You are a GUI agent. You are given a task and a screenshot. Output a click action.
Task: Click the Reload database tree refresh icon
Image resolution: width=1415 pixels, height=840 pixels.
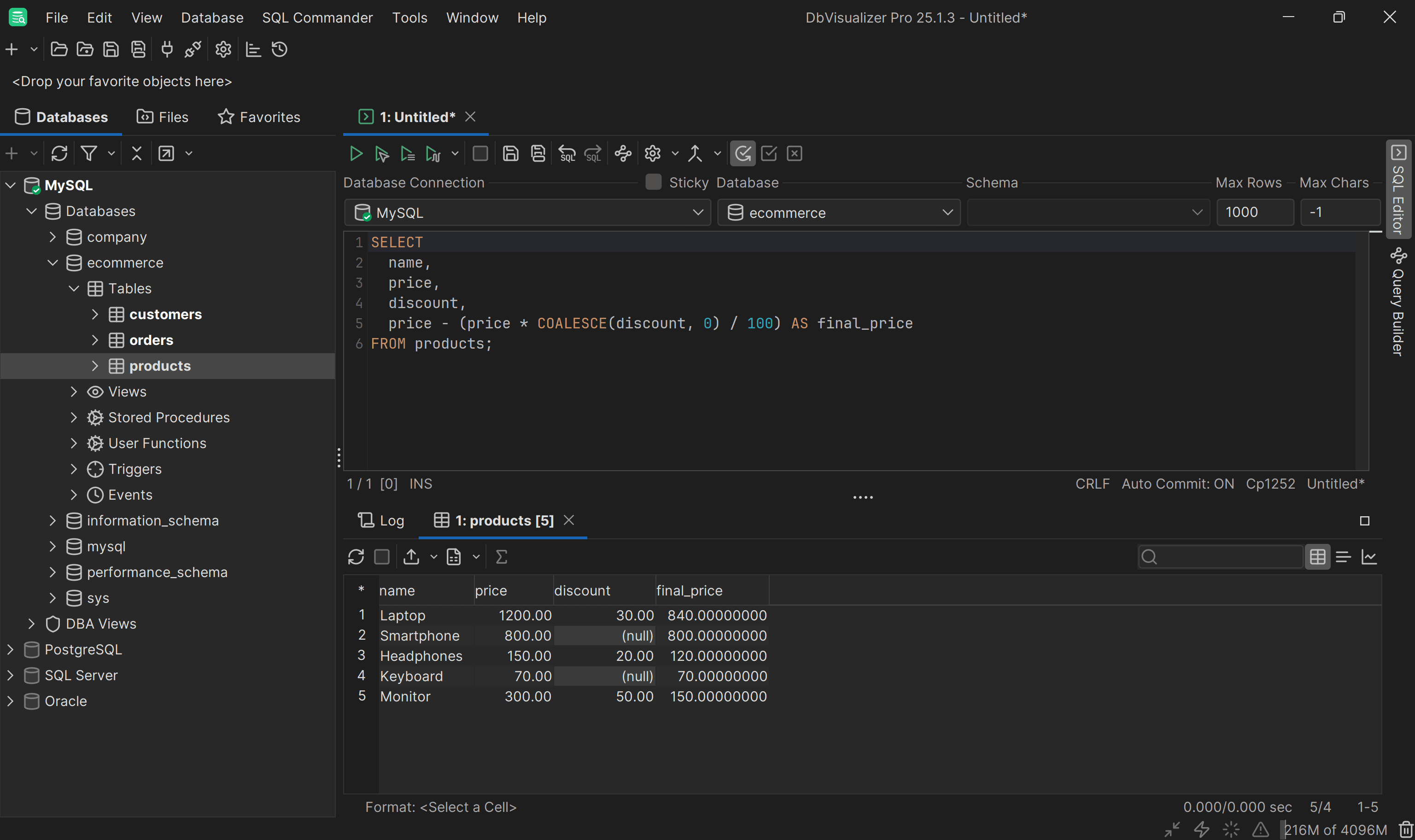click(x=59, y=153)
